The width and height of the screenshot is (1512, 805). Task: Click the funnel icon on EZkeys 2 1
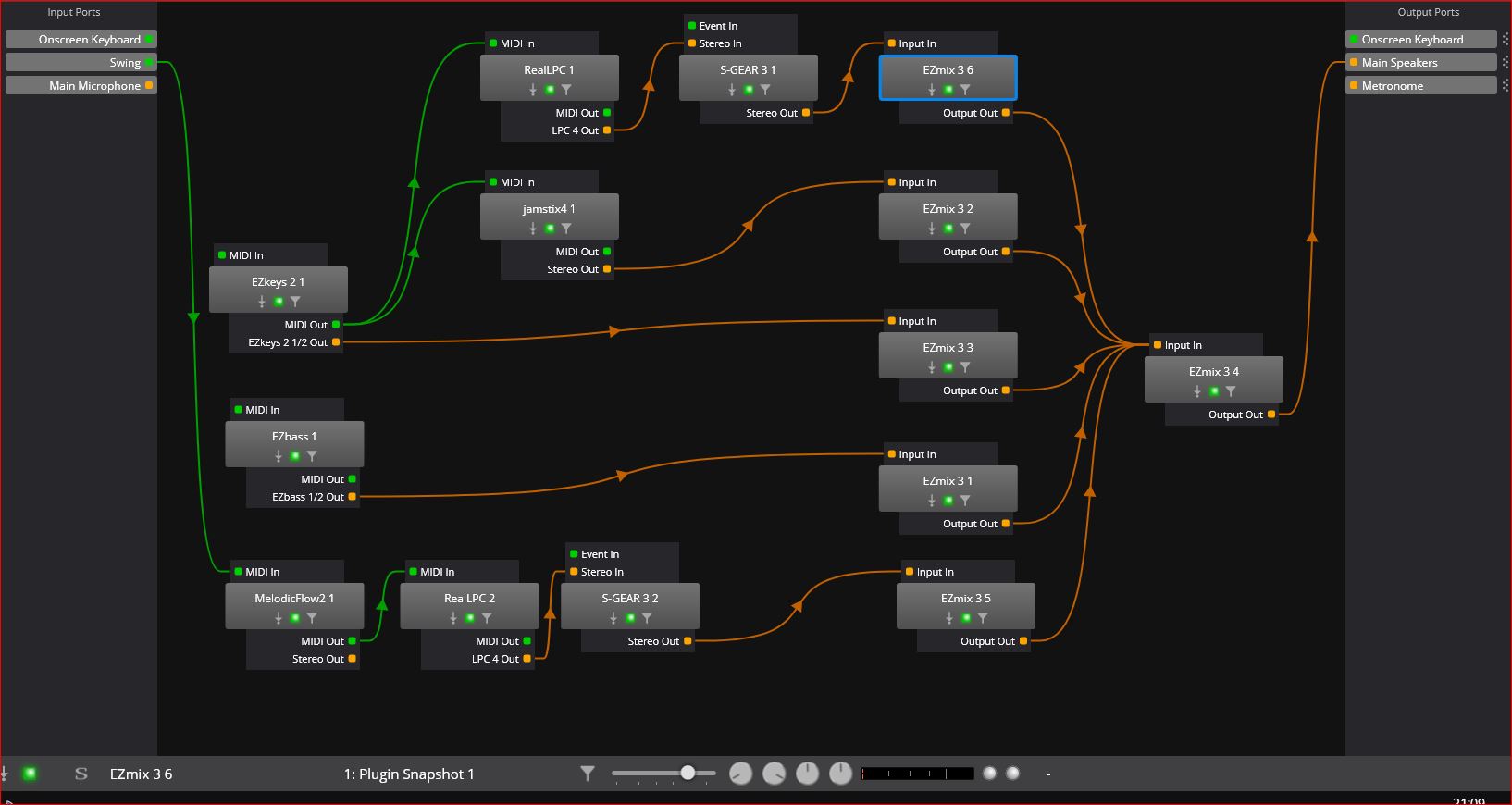(x=295, y=302)
